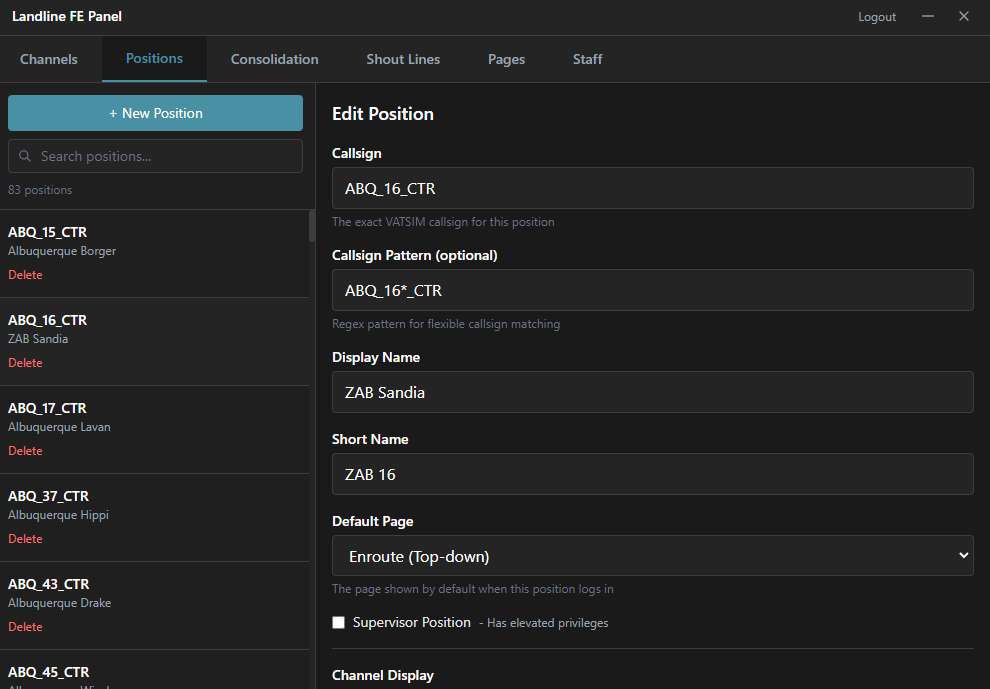This screenshot has height=689, width=990.
Task: Click the Display Name field showing ZAB Sandia
Action: click(x=650, y=392)
